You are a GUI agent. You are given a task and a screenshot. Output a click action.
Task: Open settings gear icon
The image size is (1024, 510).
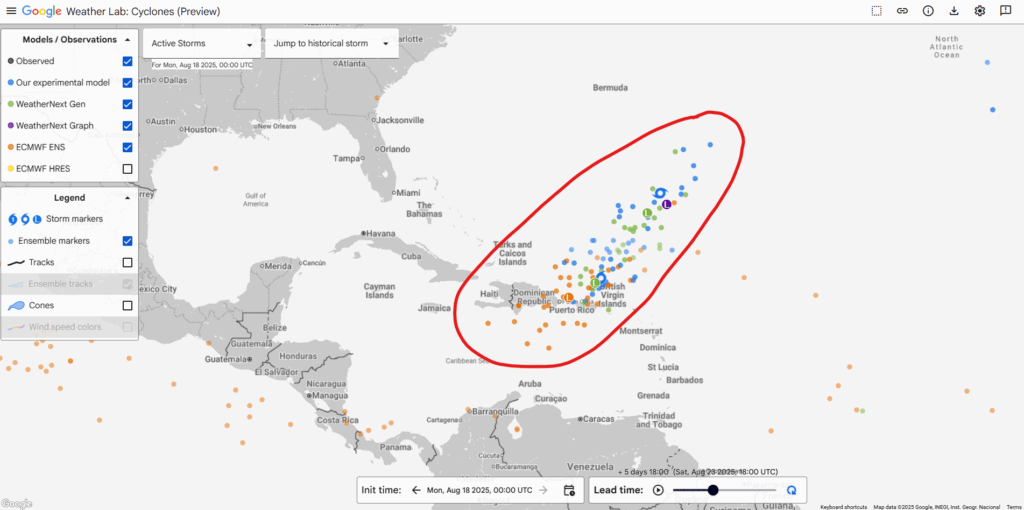pyautogui.click(x=980, y=11)
